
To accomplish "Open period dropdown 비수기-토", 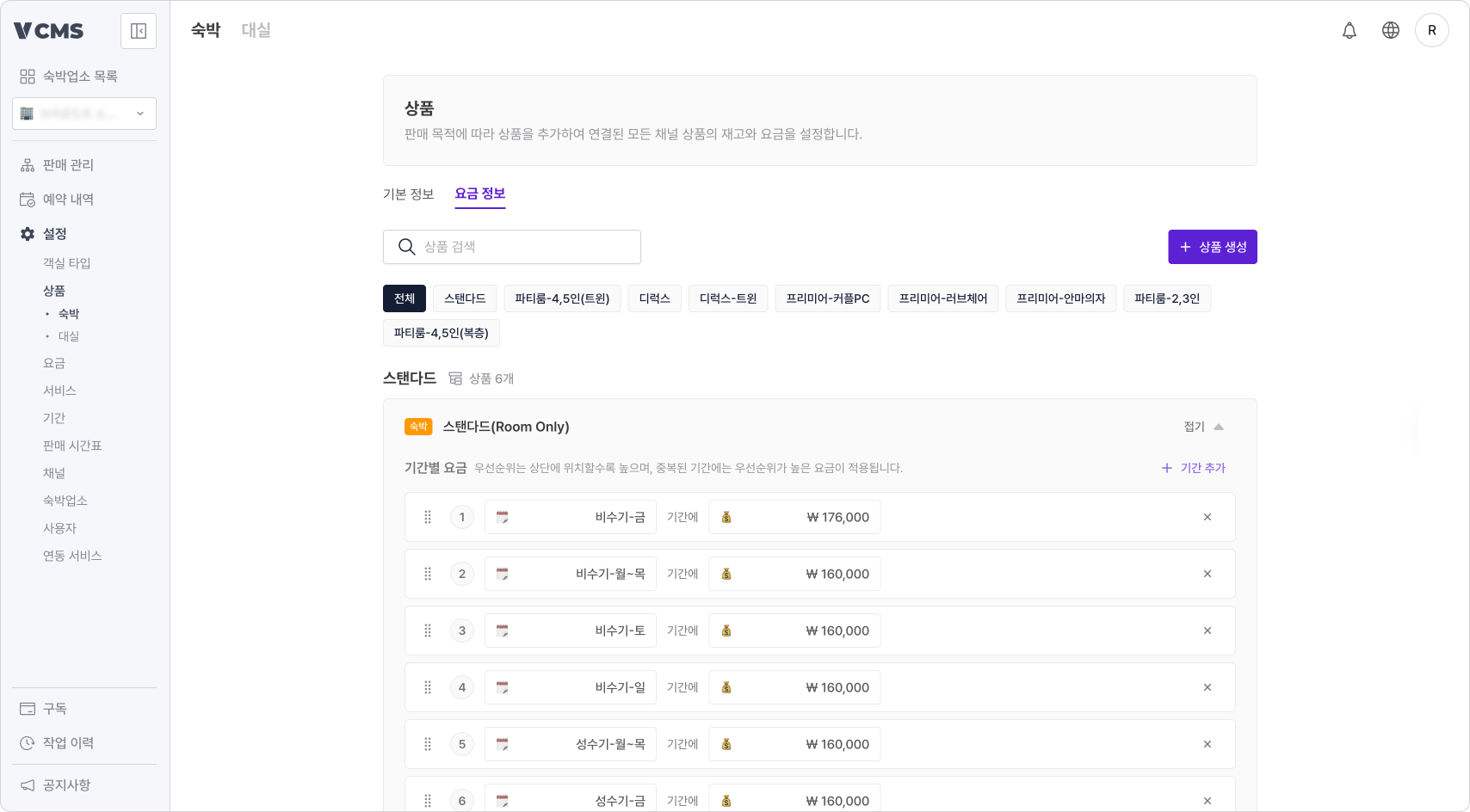I will pyautogui.click(x=571, y=631).
